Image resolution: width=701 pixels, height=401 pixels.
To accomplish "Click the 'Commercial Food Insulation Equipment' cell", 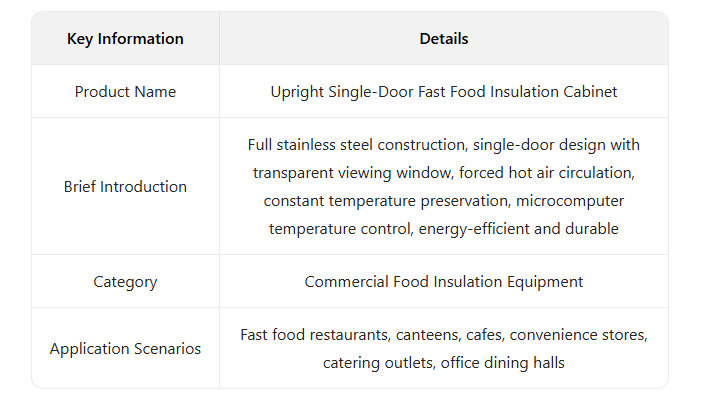I will (x=444, y=282).
